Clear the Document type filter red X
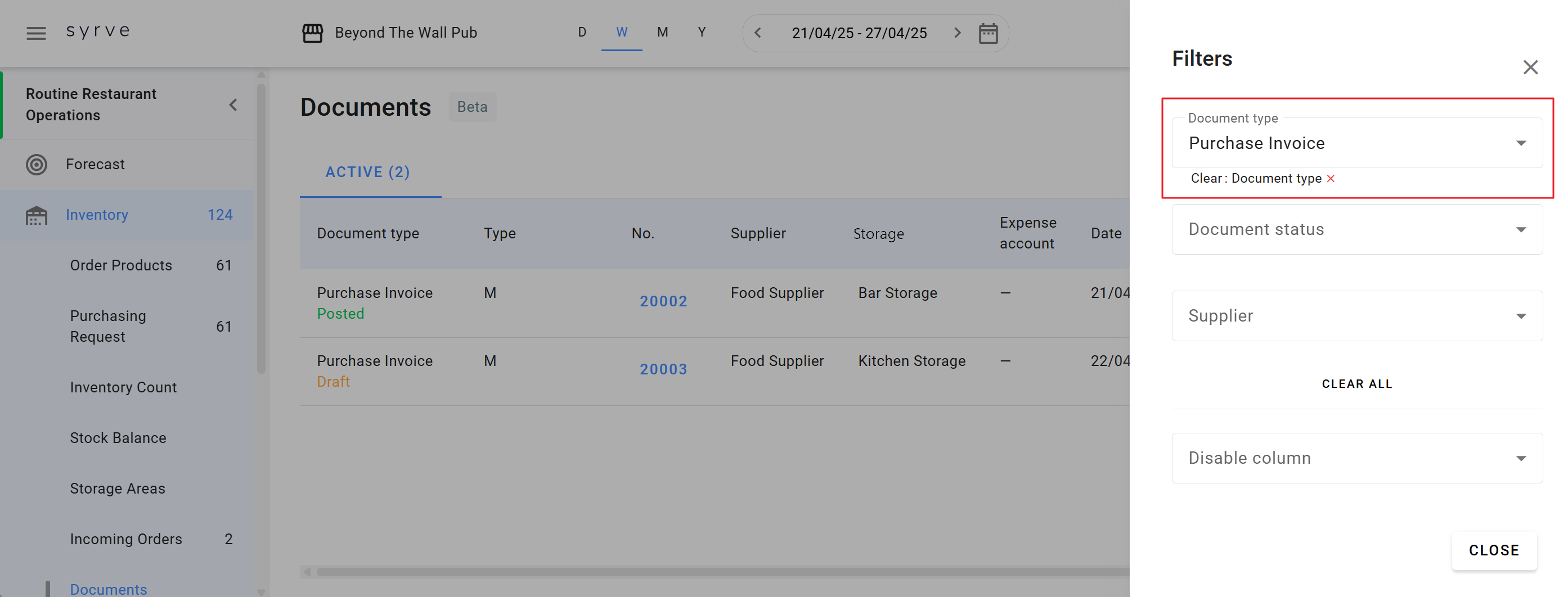Screen dimensions: 1568x597 (x=1331, y=179)
